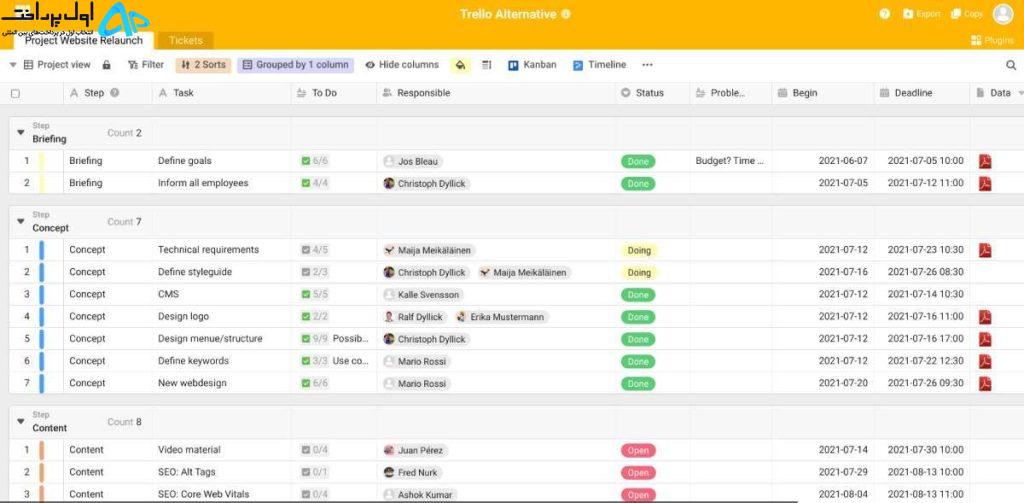Click Hide columns

click(x=402, y=65)
